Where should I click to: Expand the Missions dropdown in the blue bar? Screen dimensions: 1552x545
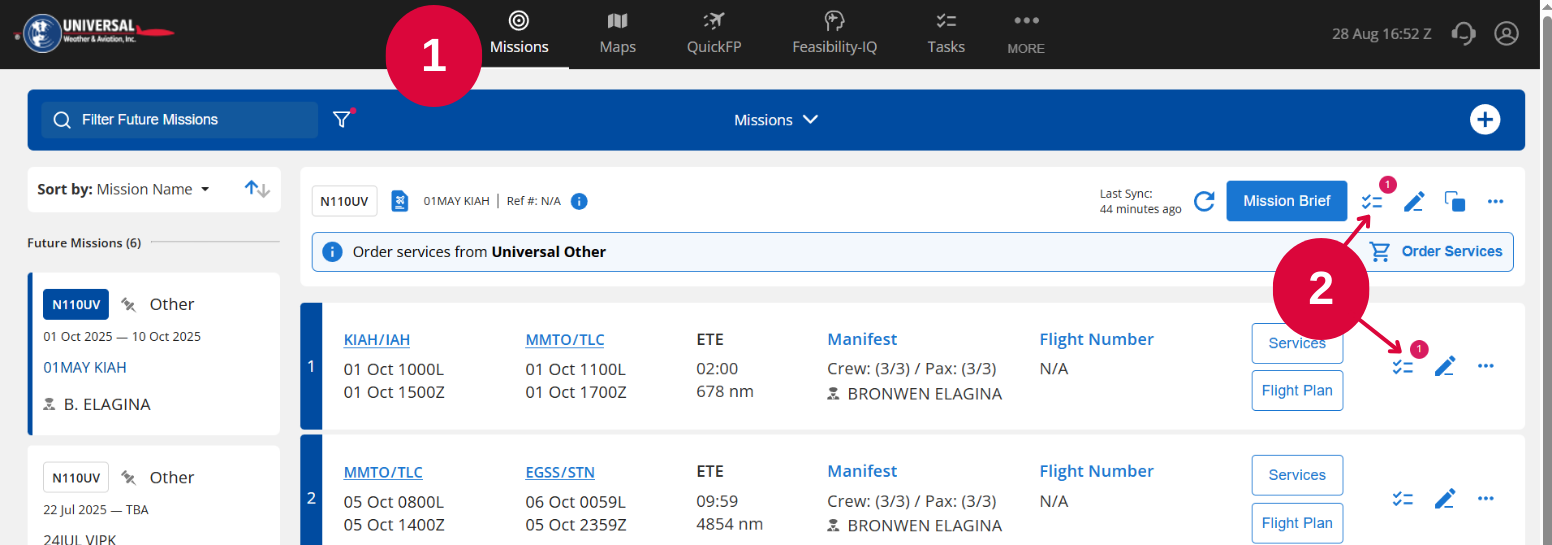click(x=776, y=120)
